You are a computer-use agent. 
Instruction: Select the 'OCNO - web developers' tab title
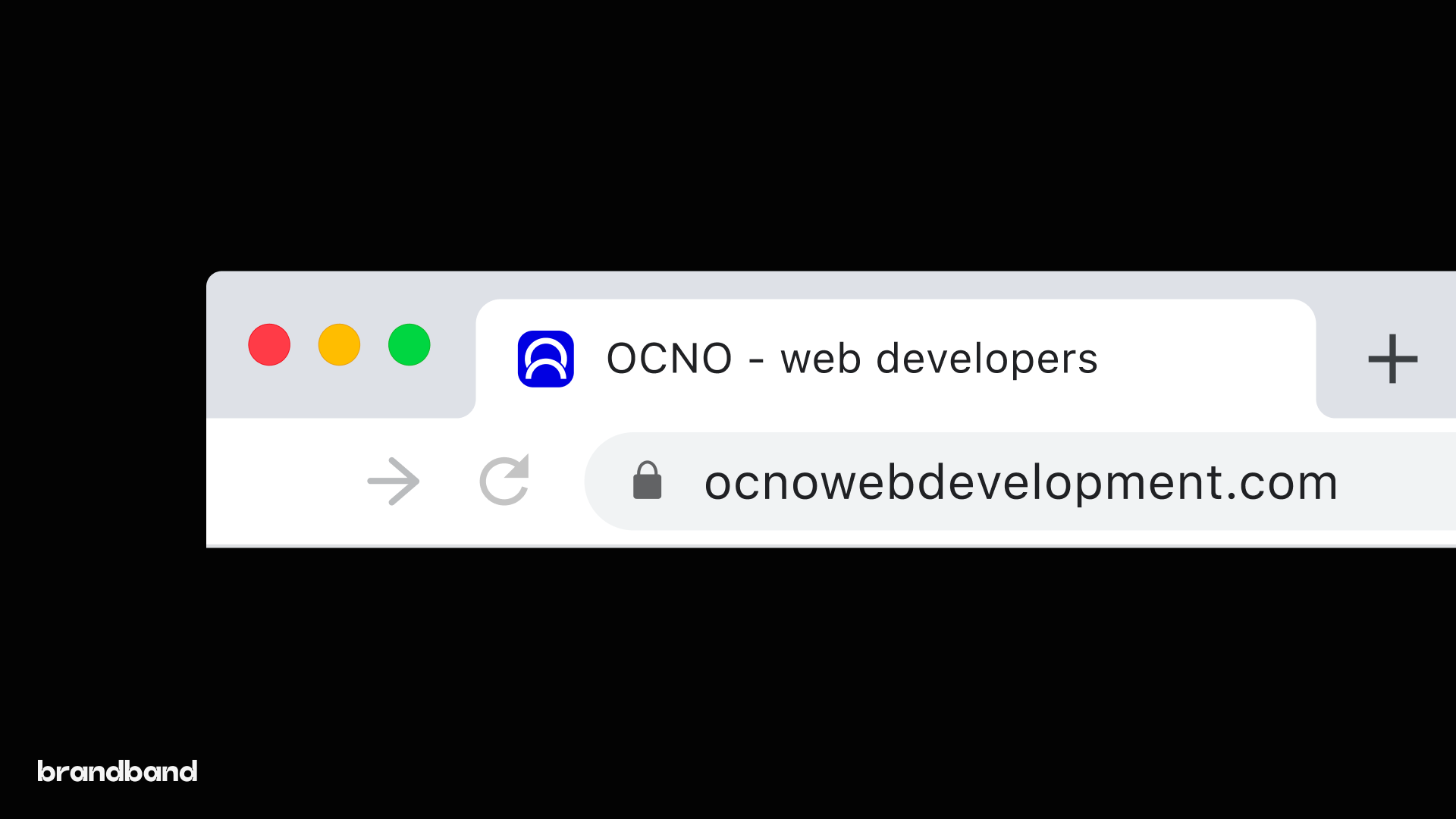click(852, 359)
